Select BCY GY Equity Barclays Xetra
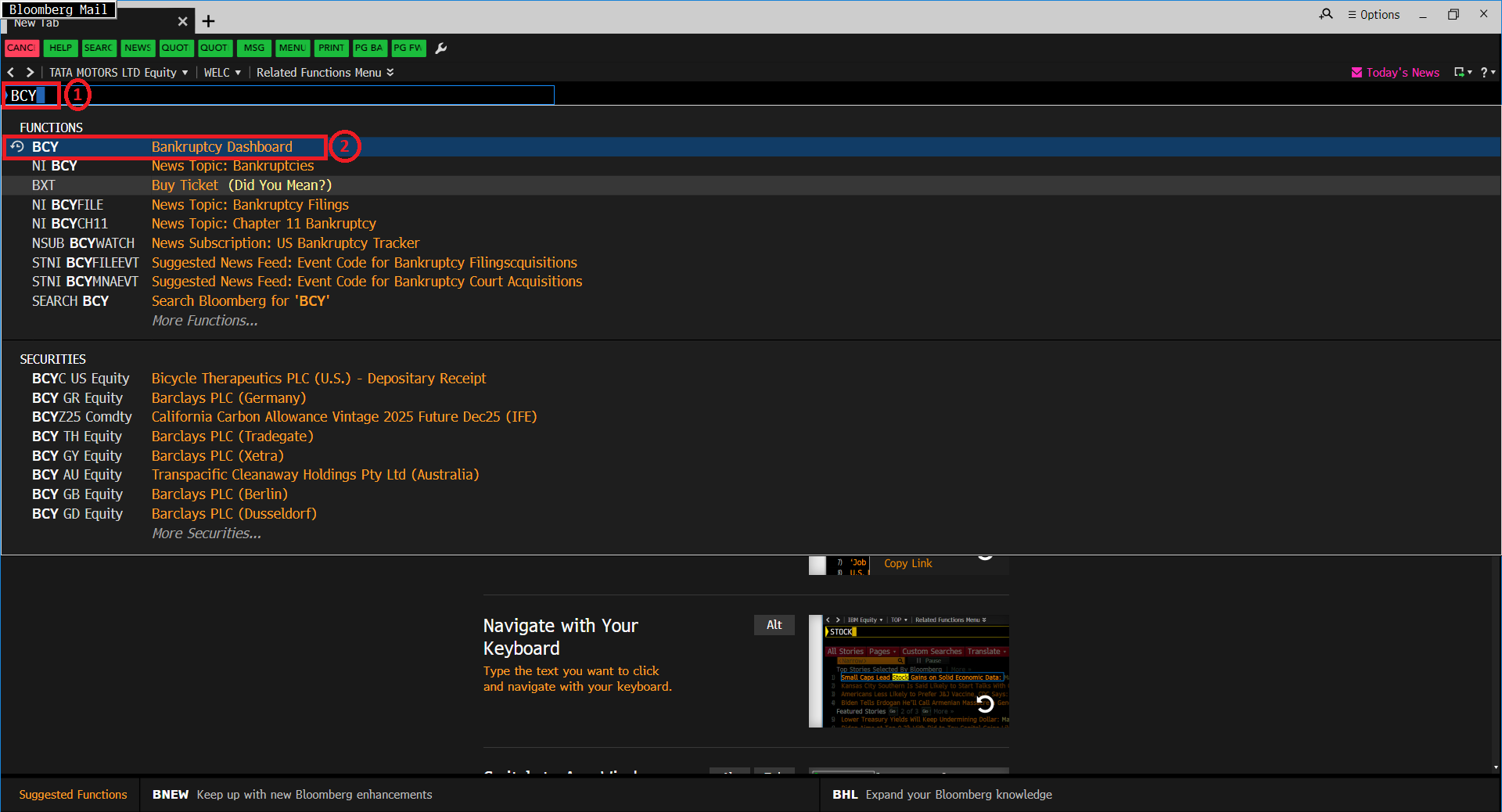Screen dimensions: 1502x812 [x=751, y=455]
